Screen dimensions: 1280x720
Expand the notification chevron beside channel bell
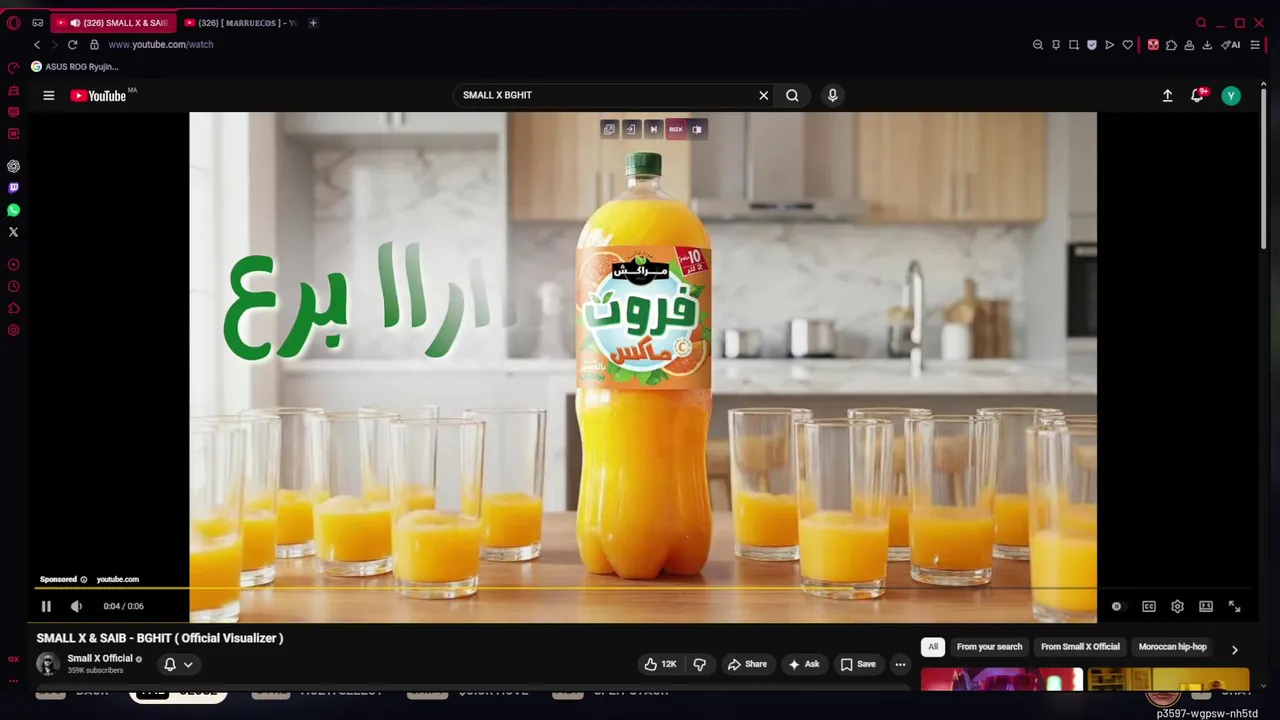click(188, 664)
